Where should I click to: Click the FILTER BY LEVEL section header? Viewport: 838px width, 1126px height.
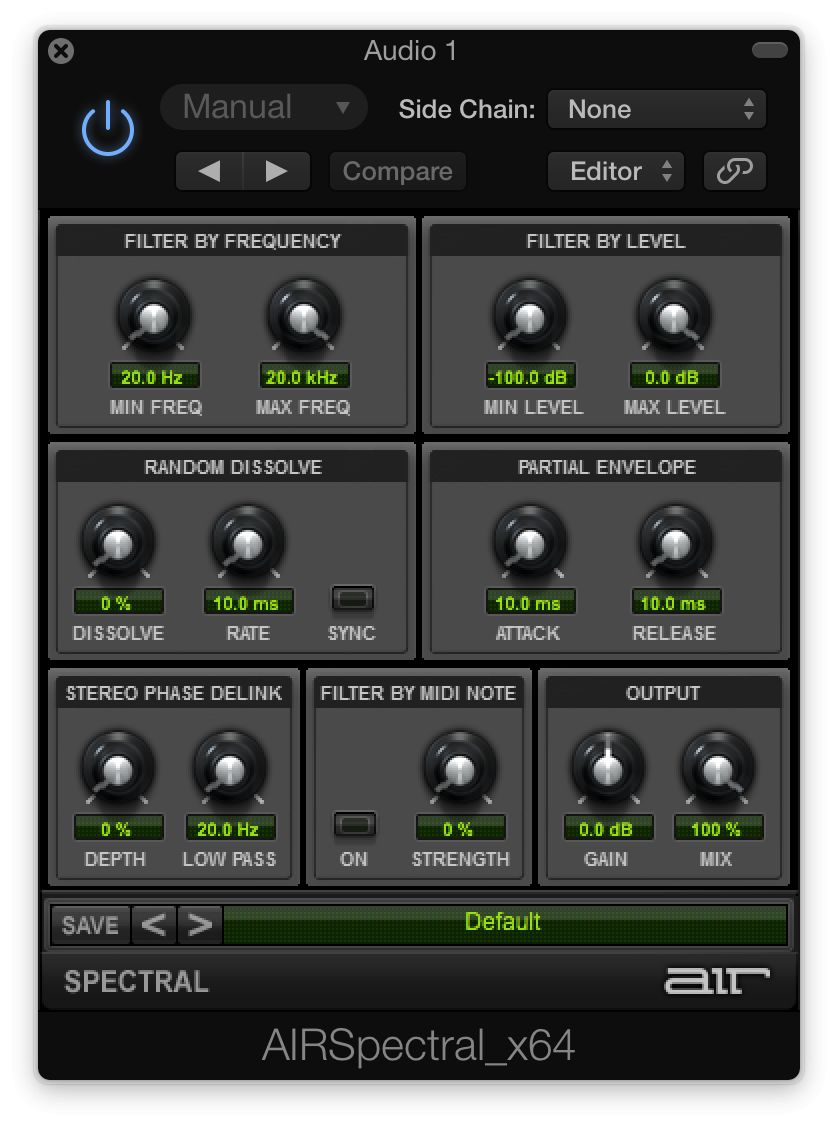(606, 241)
